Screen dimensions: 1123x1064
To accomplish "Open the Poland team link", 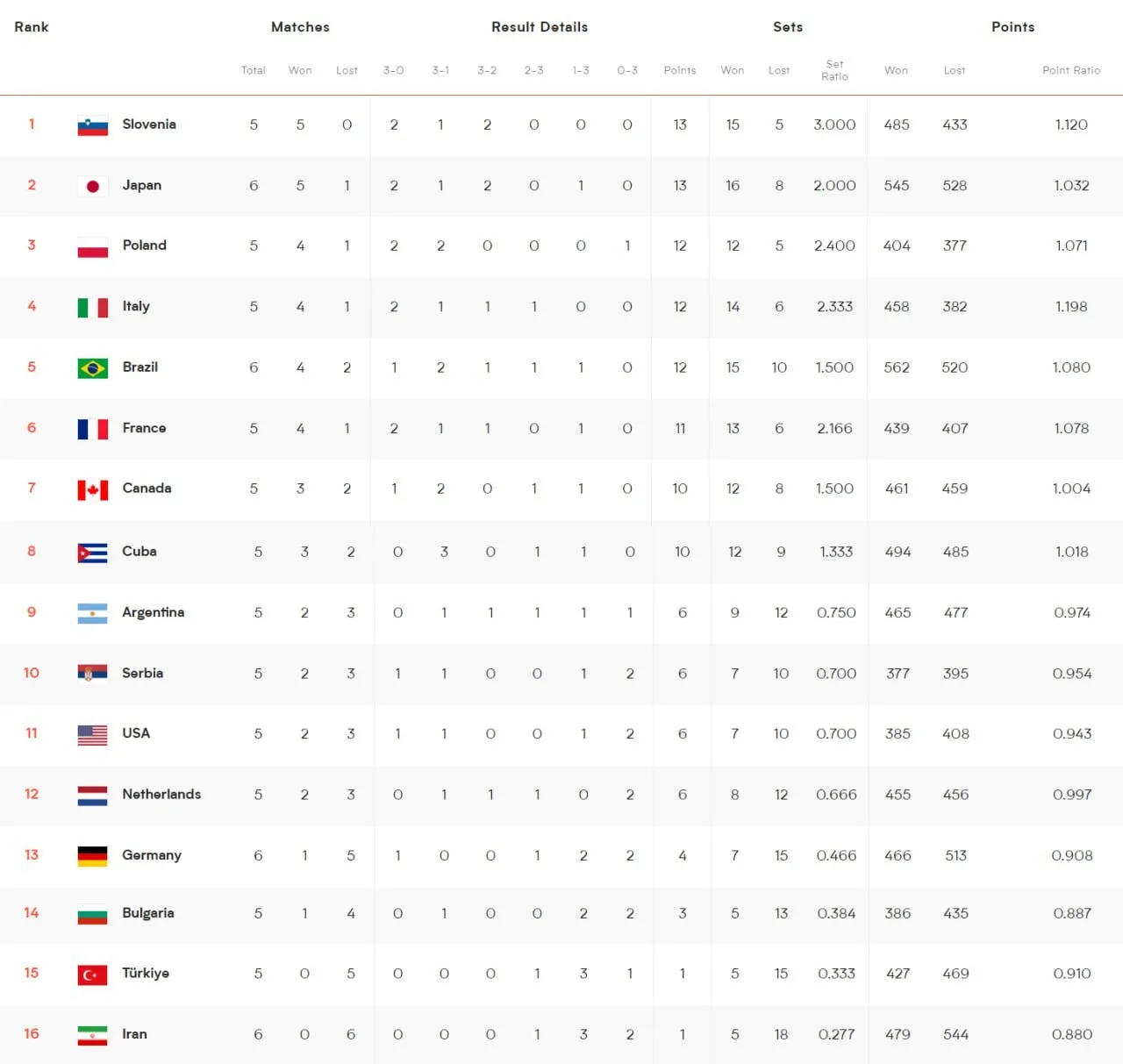I will click(x=145, y=246).
